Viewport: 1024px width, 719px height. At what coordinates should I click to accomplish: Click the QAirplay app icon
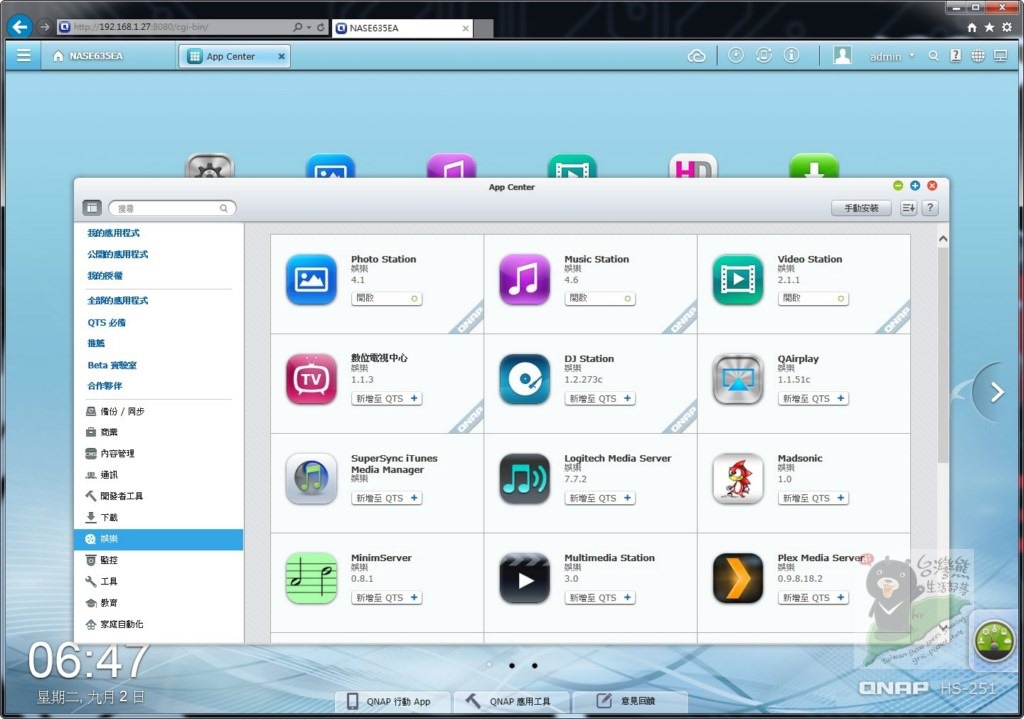tap(738, 379)
